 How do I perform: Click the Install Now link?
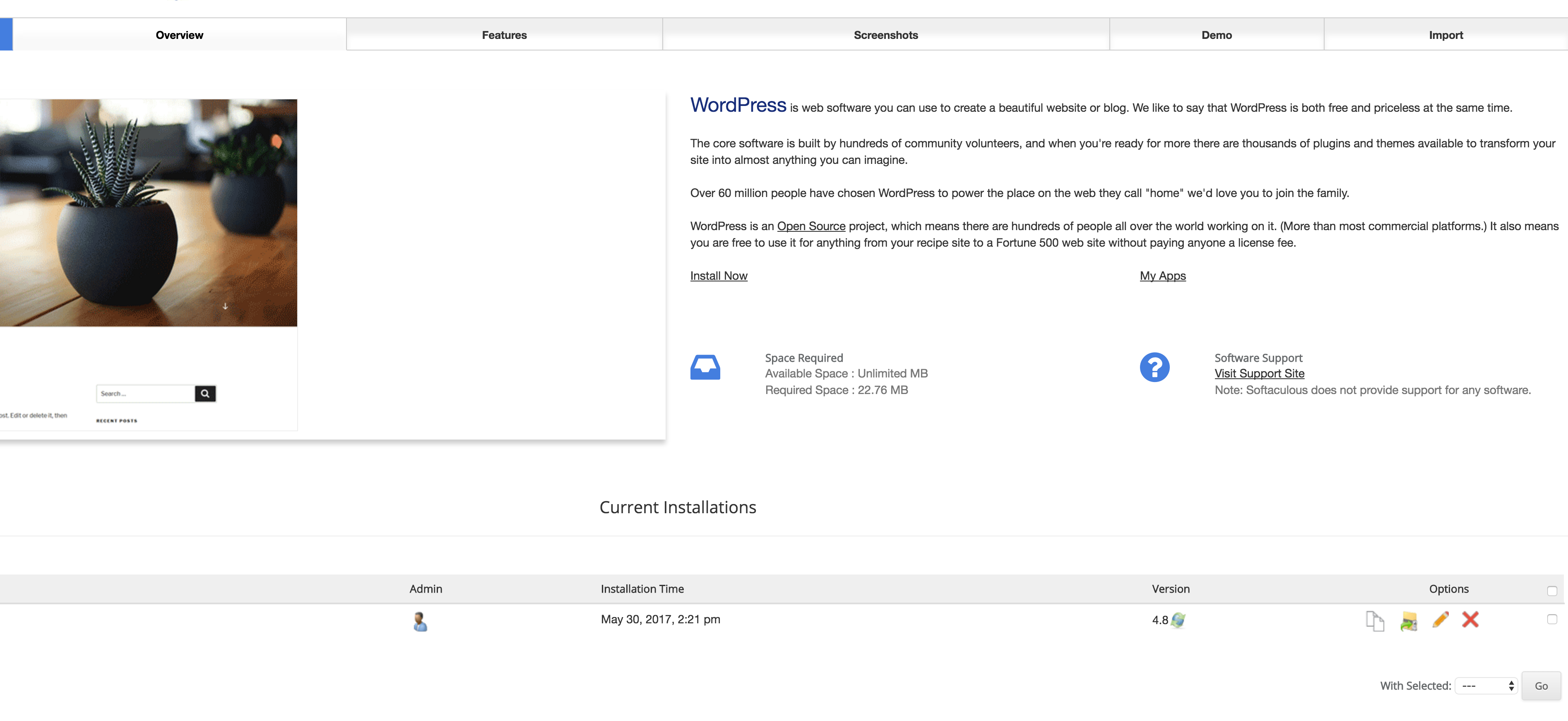pyautogui.click(x=718, y=276)
